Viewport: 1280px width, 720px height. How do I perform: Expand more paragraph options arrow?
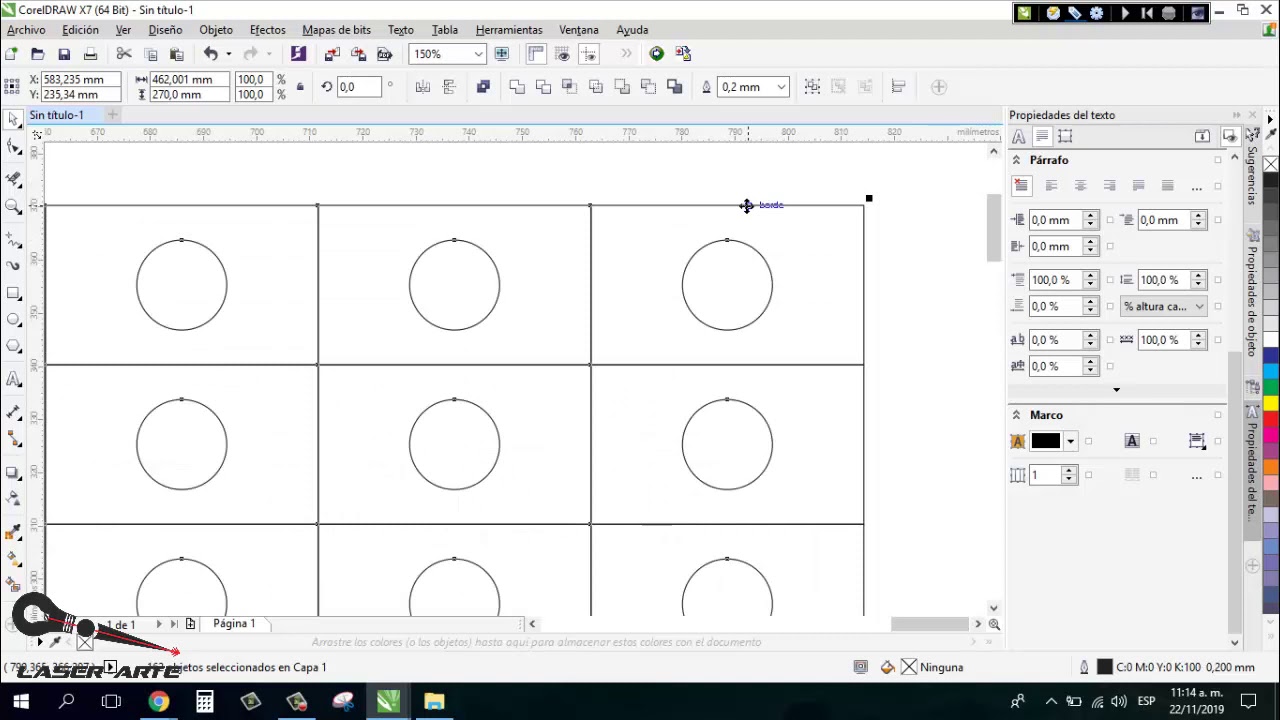[x=1116, y=390]
